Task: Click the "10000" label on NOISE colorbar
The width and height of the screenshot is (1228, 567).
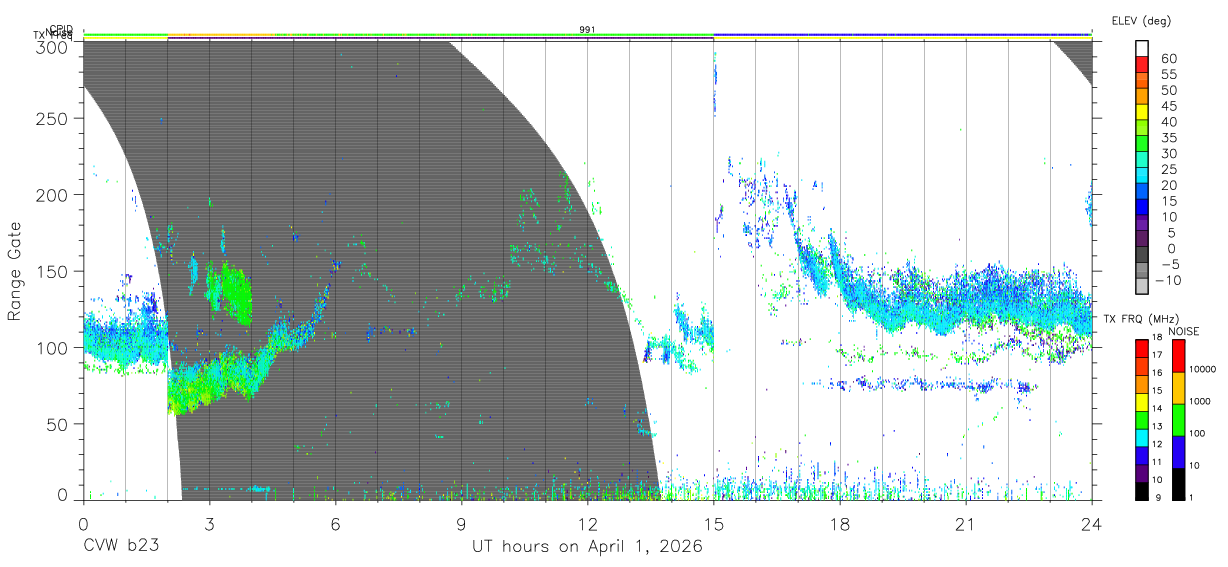Action: click(1202, 369)
